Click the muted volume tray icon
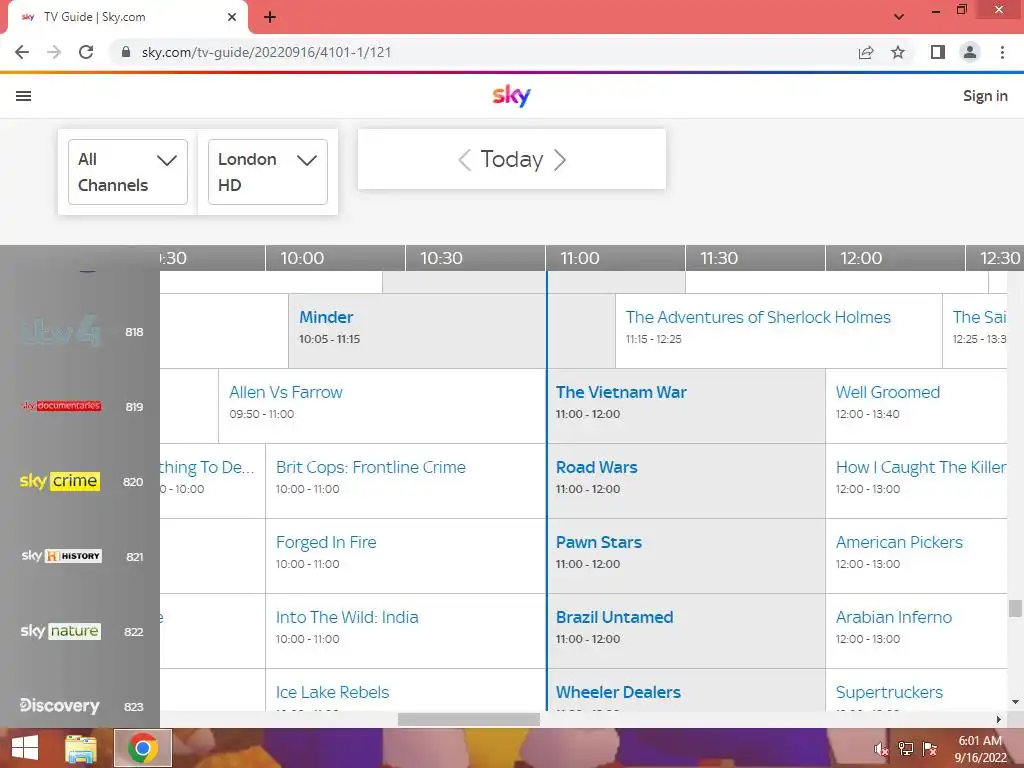 (881, 749)
